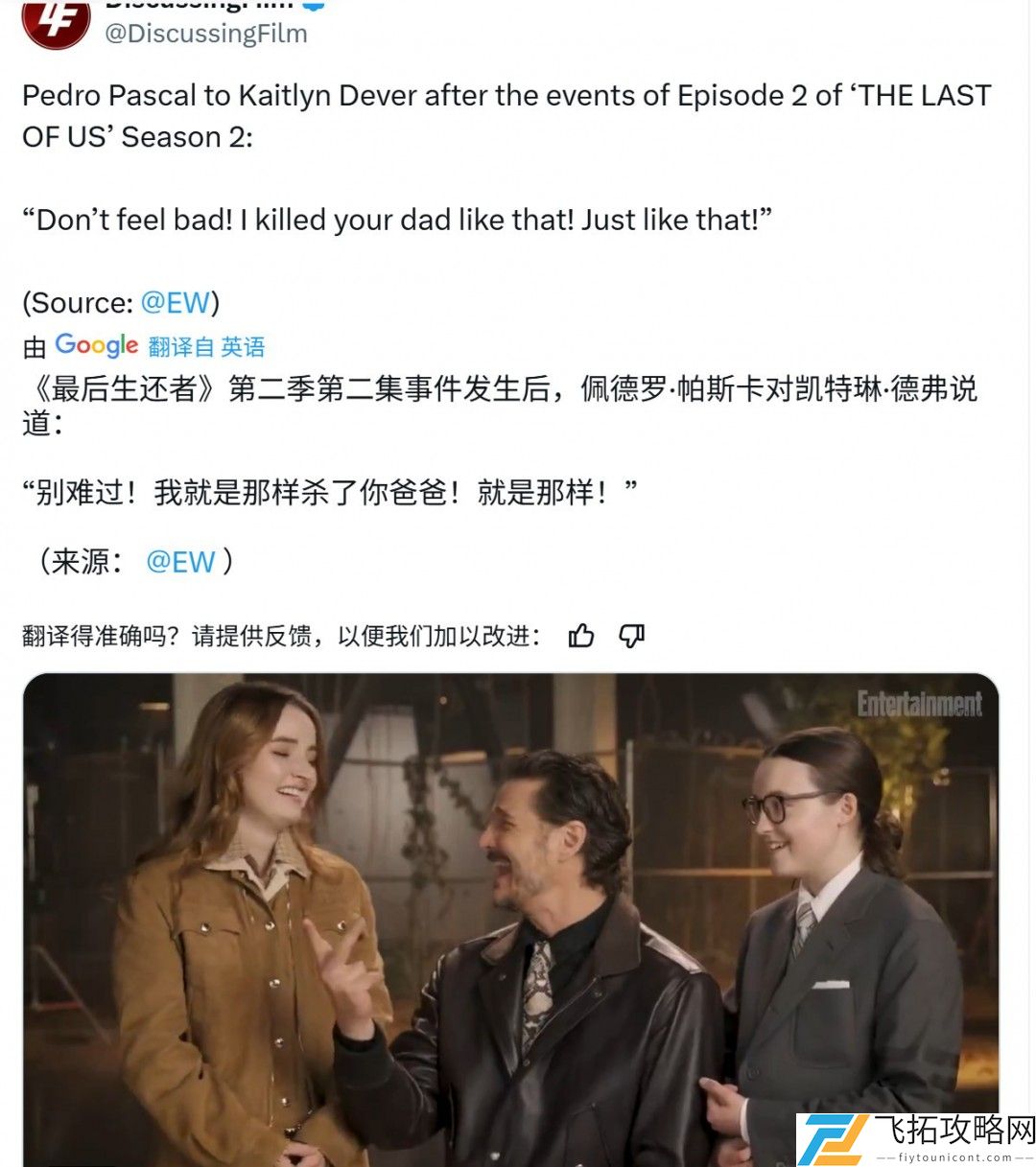Click the DiscussingFilm profile avatar
The image size is (1036, 1167).
point(56,21)
